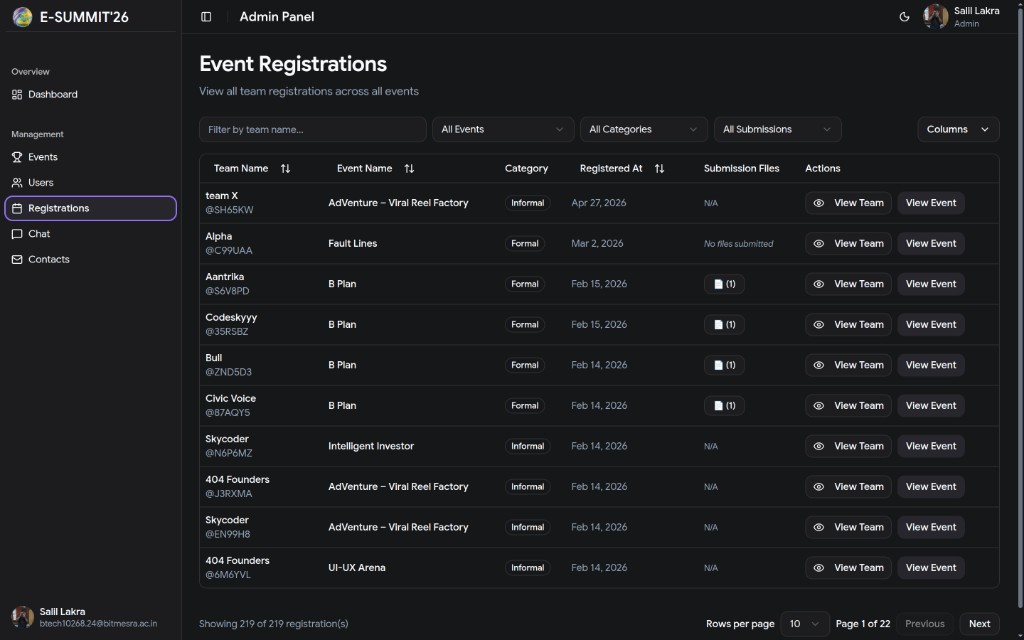The image size is (1024, 640).
Task: Go to Events in sidebar
Action: point(91,157)
